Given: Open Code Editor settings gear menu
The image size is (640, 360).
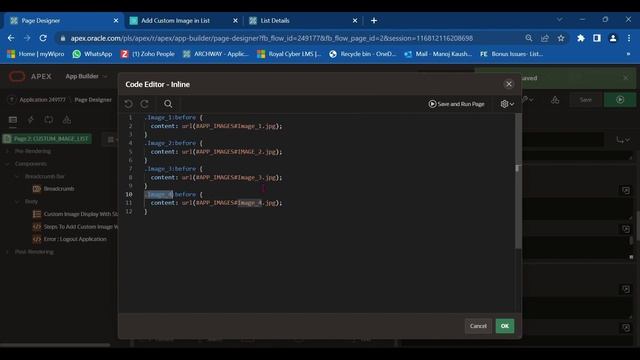Looking at the screenshot, I should [x=507, y=104].
